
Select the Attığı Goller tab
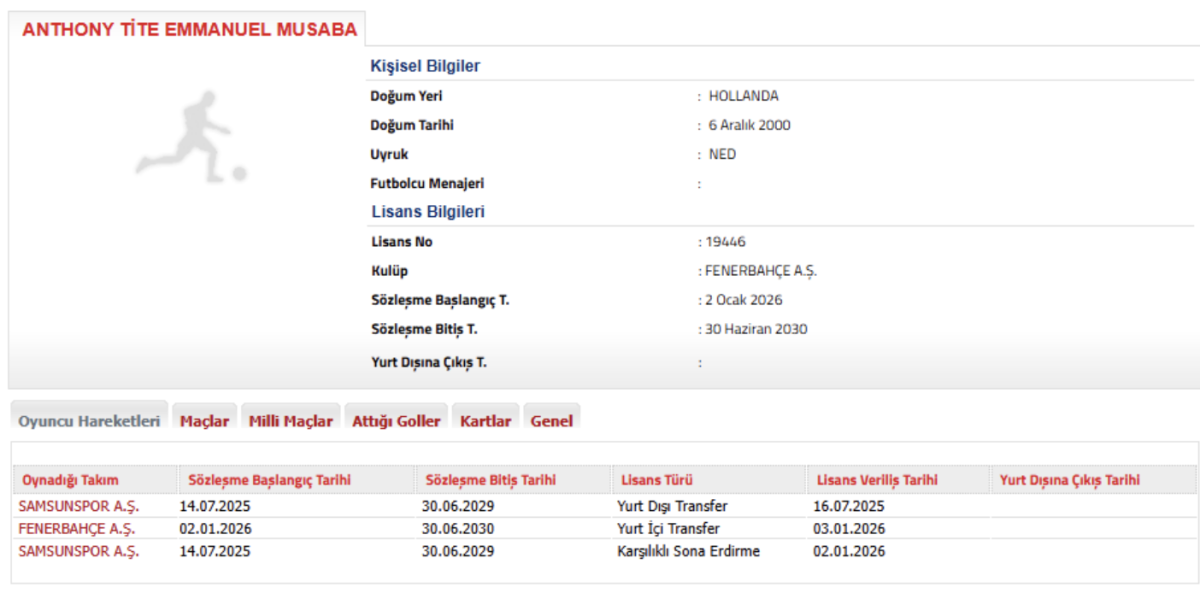(x=398, y=420)
